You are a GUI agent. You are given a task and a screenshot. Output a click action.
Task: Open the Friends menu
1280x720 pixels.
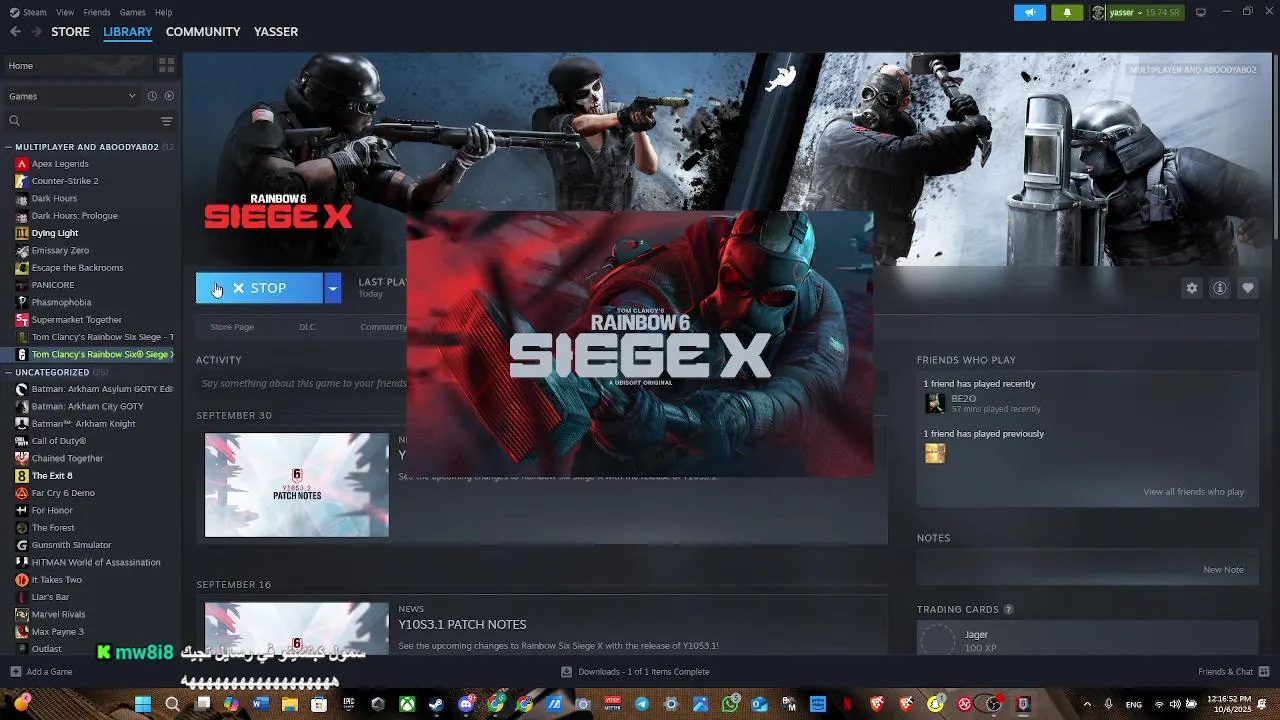(x=97, y=12)
